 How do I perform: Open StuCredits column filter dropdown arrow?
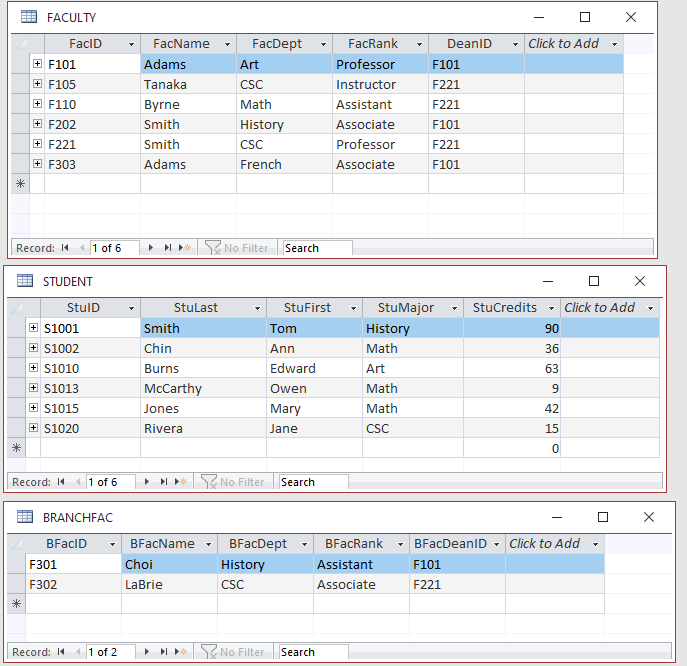coord(551,308)
